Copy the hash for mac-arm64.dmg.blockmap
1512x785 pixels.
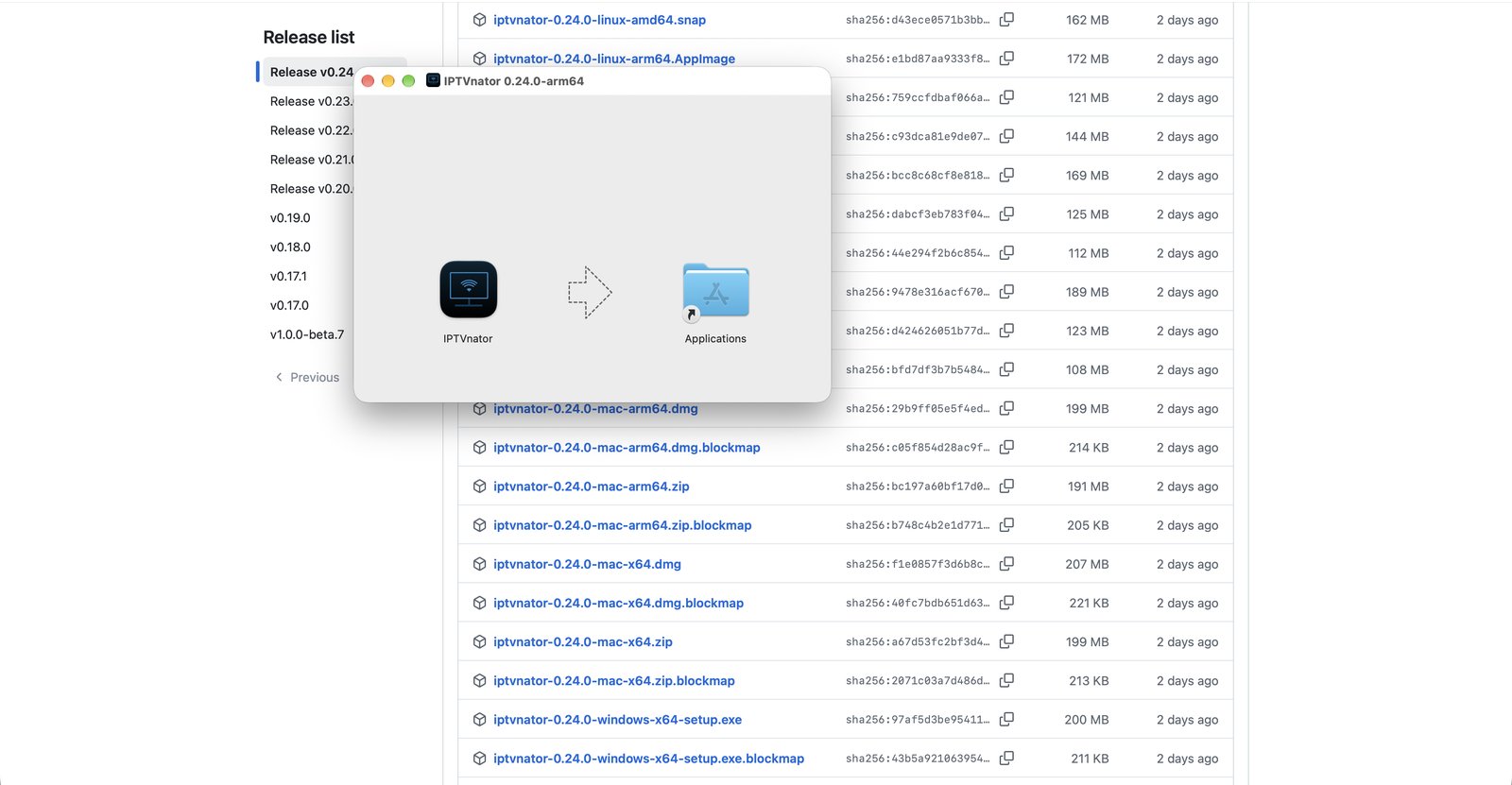pos(1006,447)
